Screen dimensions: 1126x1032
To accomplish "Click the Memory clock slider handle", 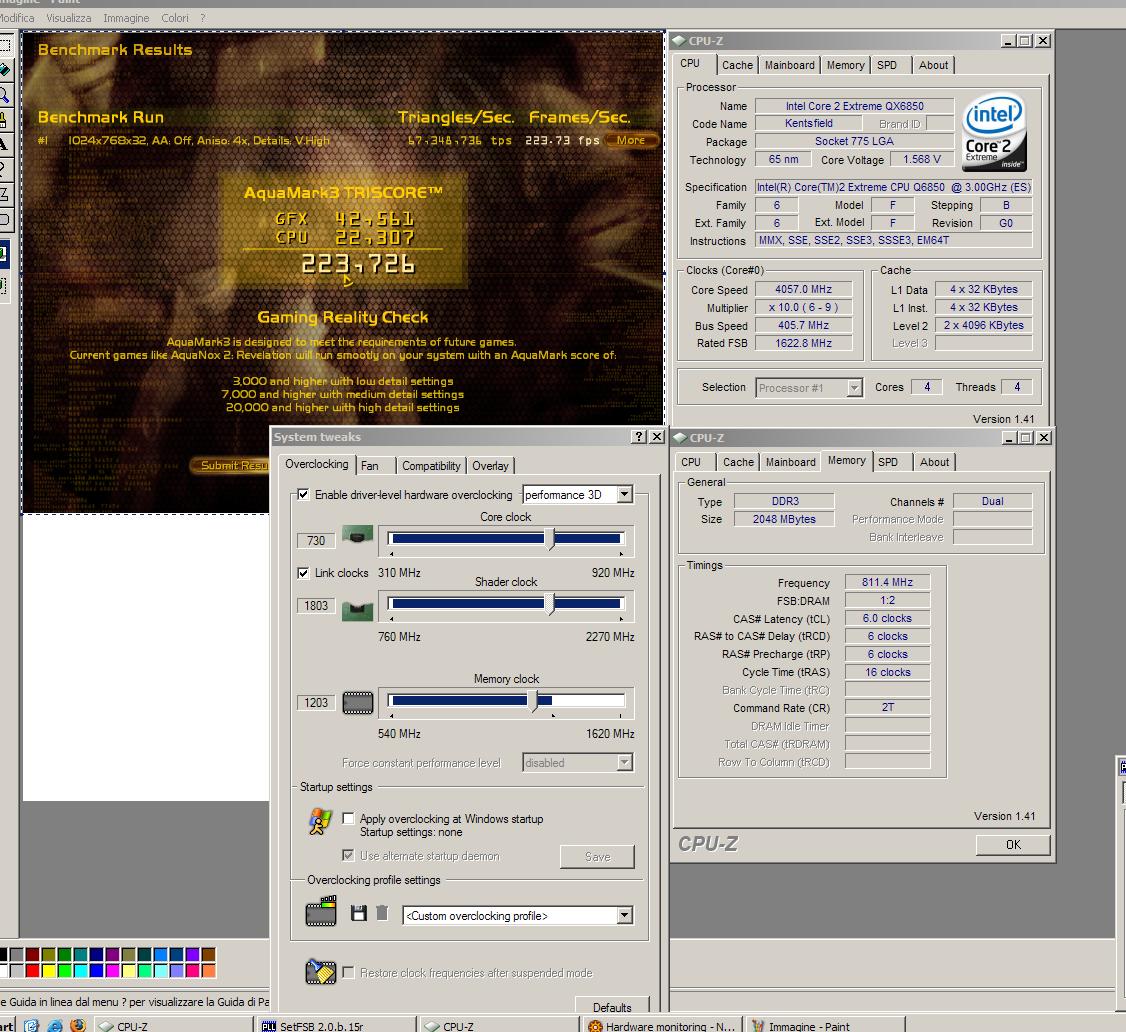I will click(x=534, y=700).
